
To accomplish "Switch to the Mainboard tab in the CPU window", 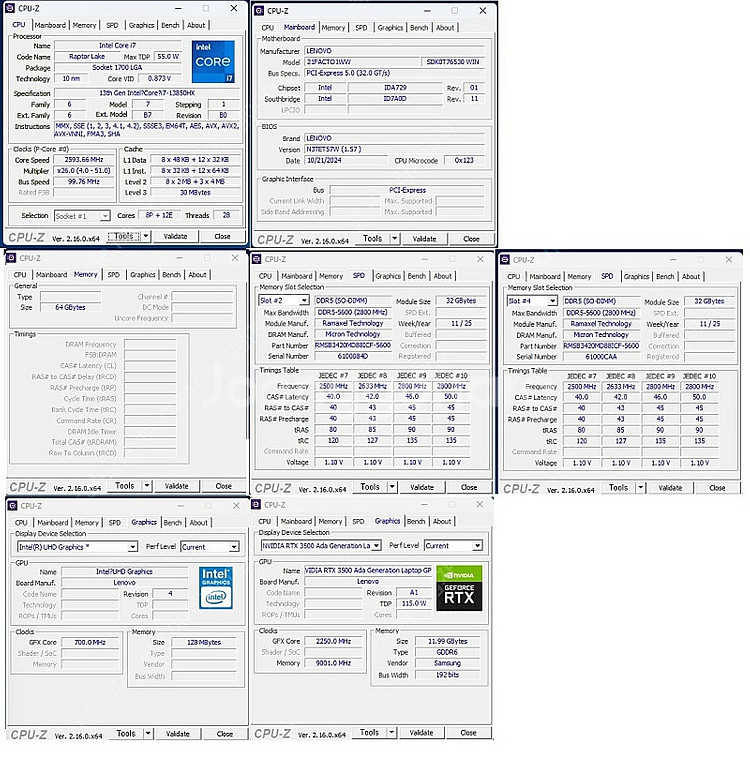I will [x=50, y=25].
